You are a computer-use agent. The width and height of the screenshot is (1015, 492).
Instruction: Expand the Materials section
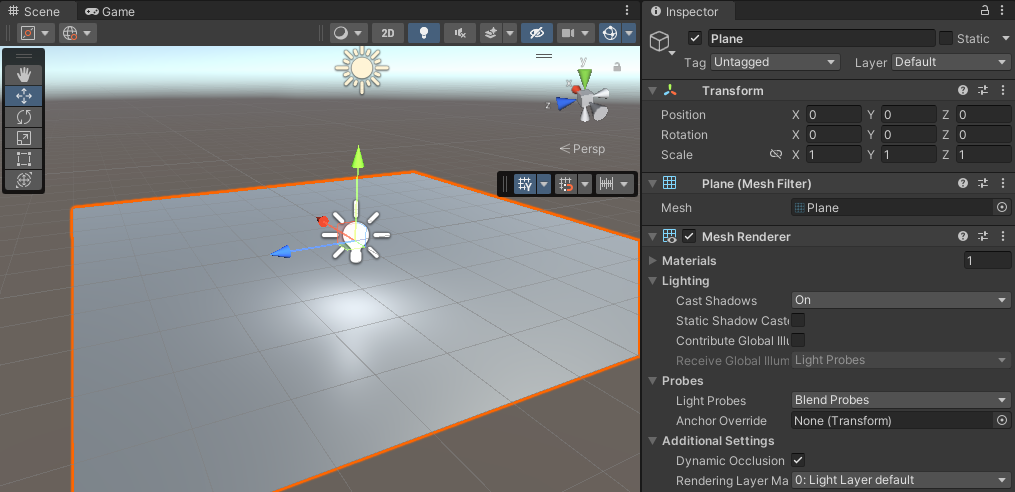[653, 261]
